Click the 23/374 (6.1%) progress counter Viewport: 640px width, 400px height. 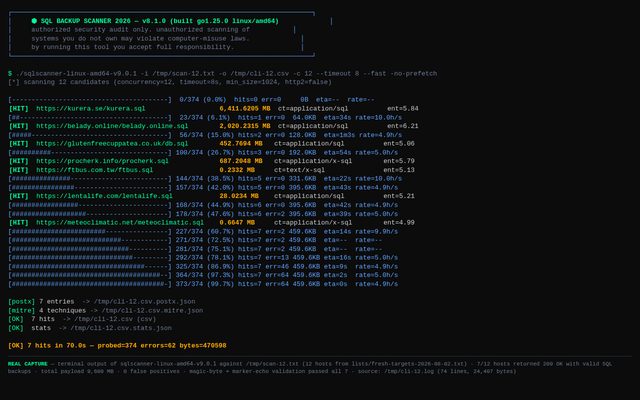point(205,118)
